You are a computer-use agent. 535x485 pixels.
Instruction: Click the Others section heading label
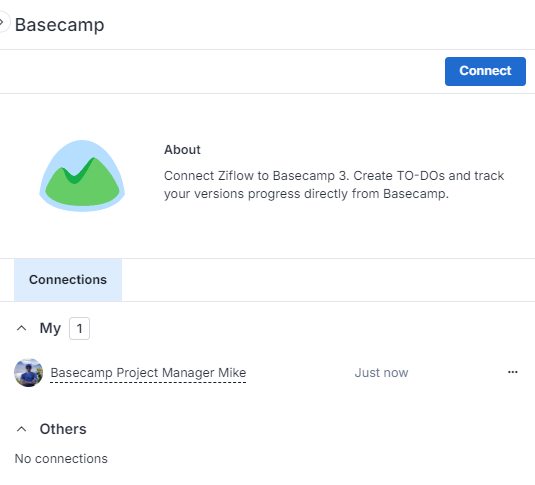click(x=63, y=429)
